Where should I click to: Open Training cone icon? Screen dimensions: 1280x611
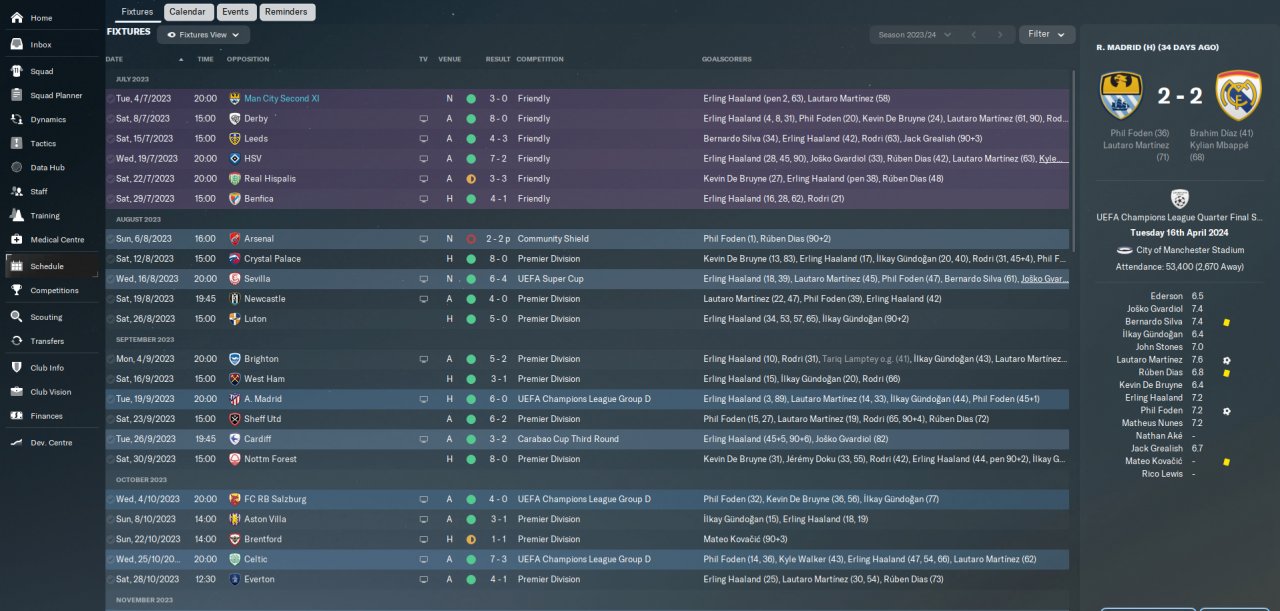click(x=16, y=216)
